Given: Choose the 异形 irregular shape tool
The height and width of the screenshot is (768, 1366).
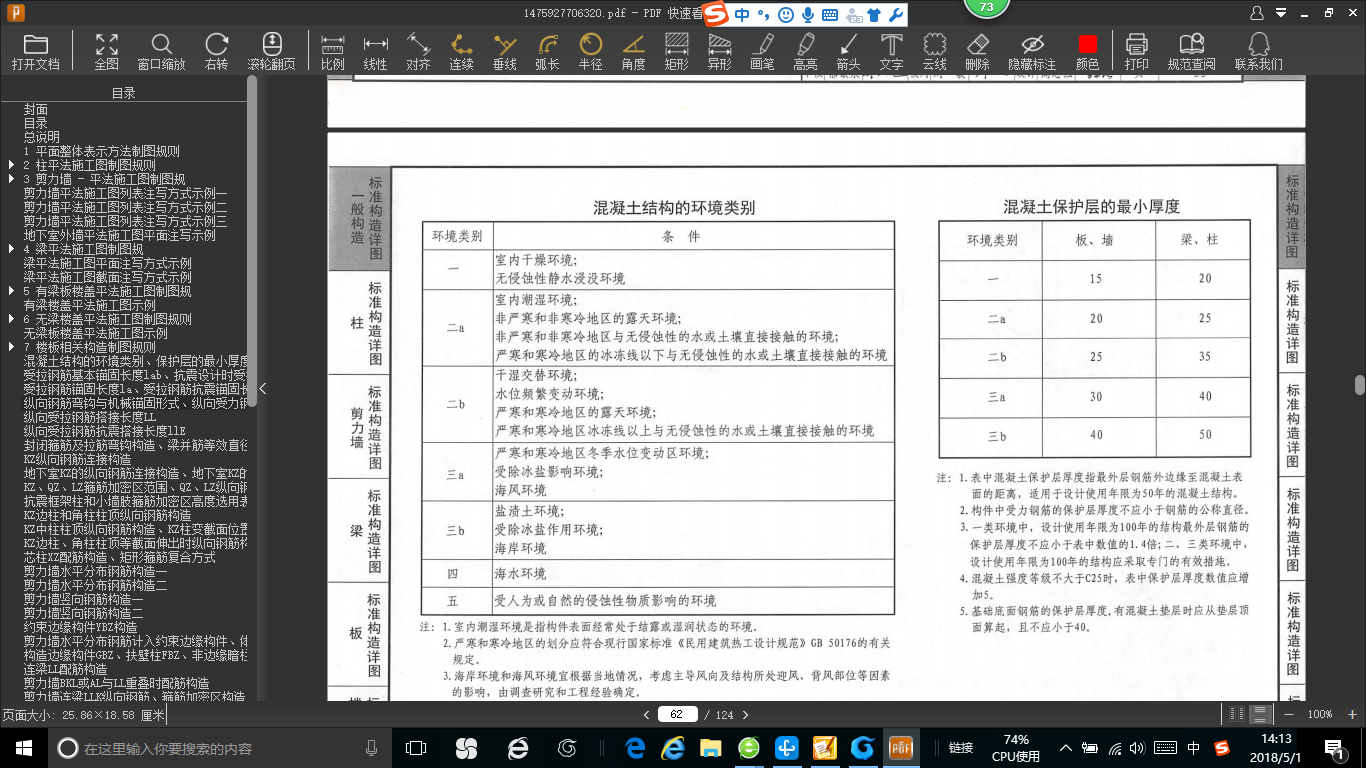Looking at the screenshot, I should [x=719, y=51].
